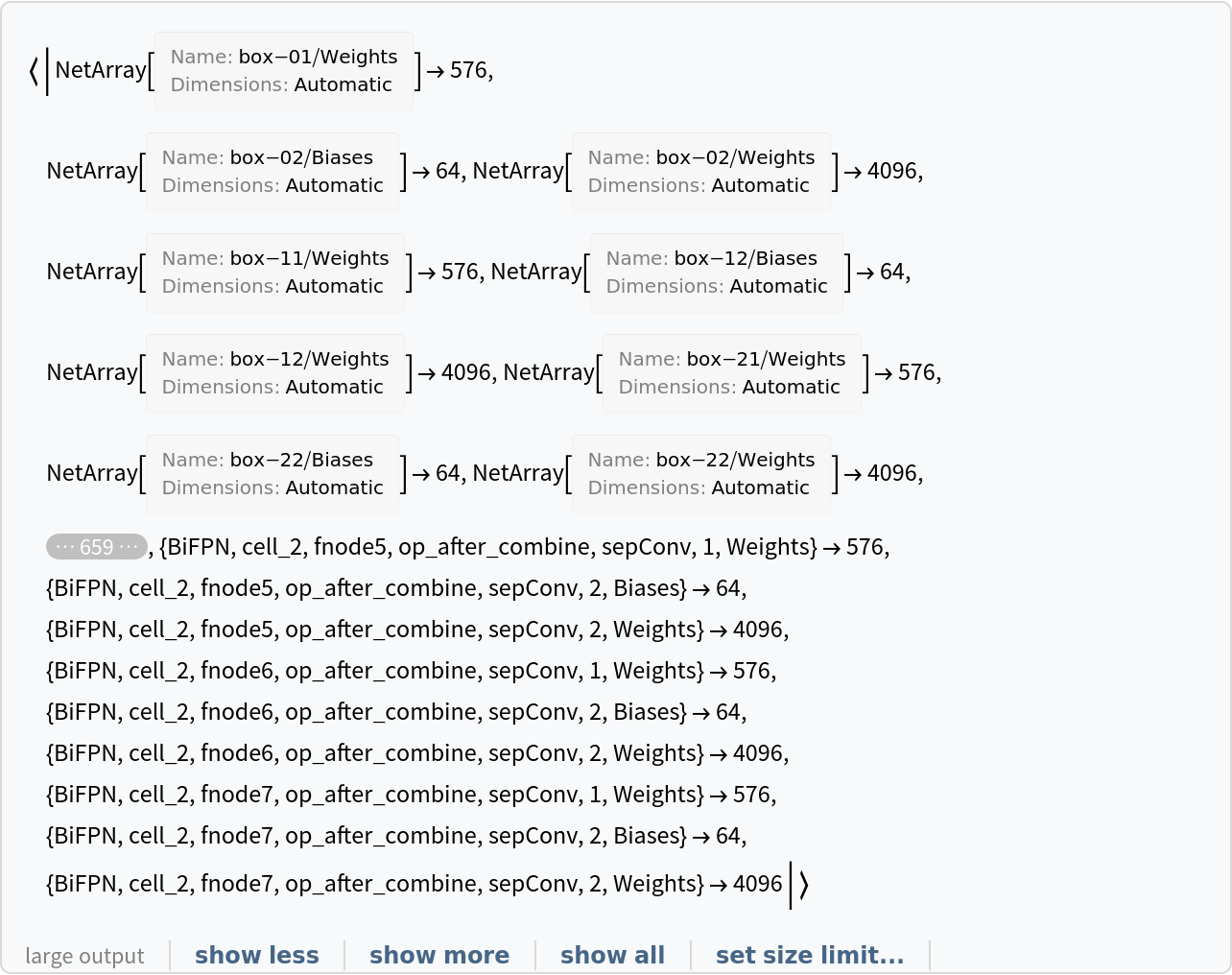Click the cell_2 fnode6 sepConv 2 Biases entry
This screenshot has width=1232, height=975.
(366, 712)
